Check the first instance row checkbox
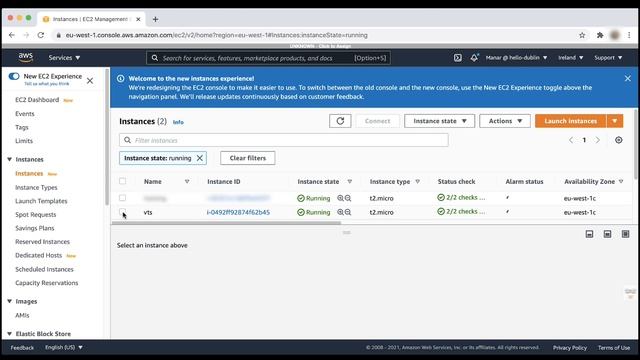This screenshot has width=640, height=360. click(x=122, y=198)
